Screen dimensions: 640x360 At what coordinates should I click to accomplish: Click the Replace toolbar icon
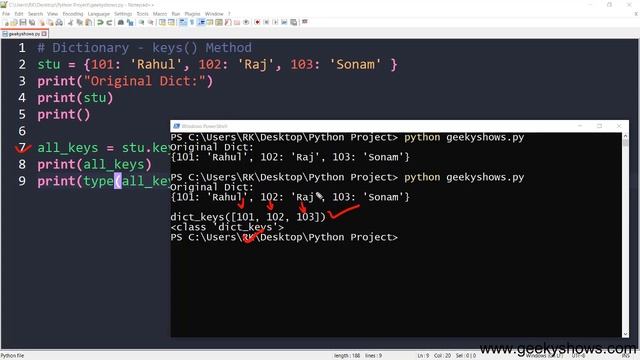pos(130,22)
